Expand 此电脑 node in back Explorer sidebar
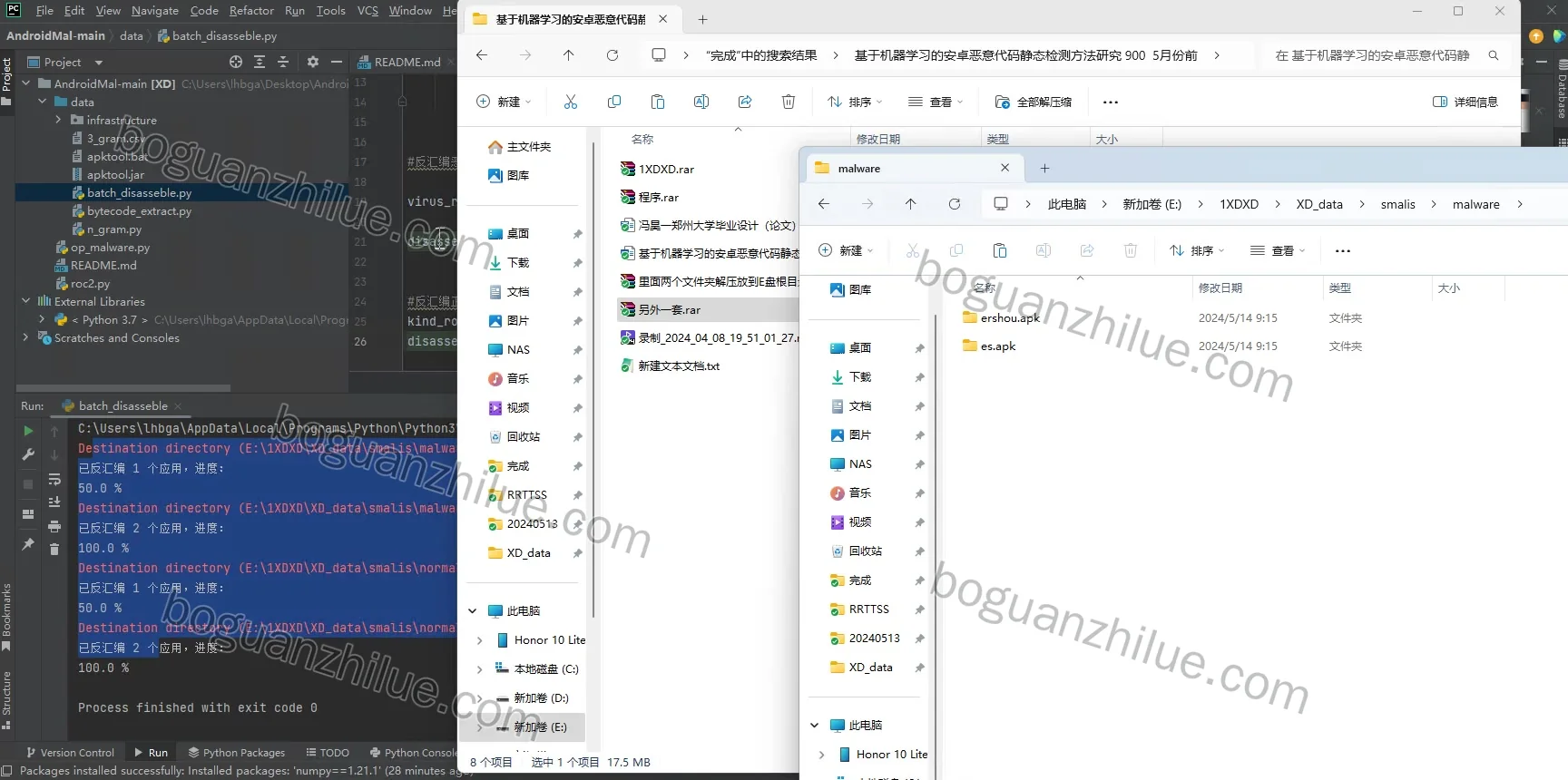1568x780 pixels. tap(472, 610)
